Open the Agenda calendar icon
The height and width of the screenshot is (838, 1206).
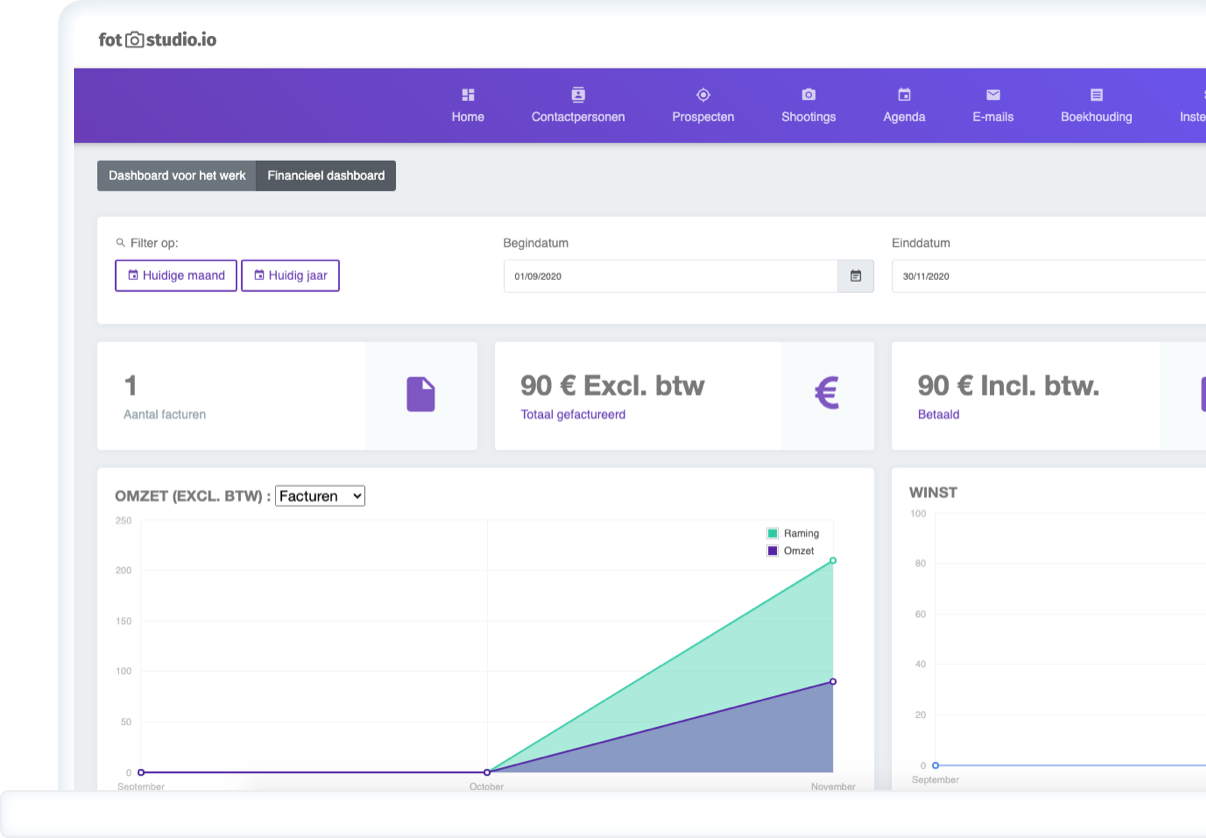(x=904, y=95)
